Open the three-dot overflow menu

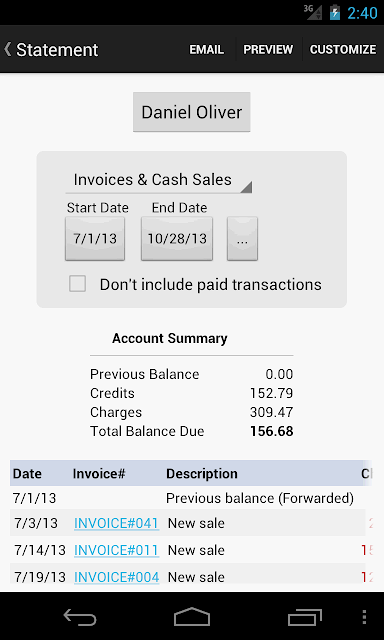click(364, 617)
